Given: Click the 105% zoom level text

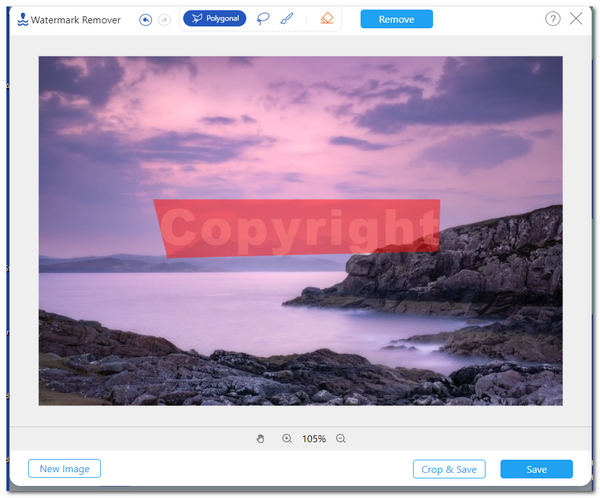Looking at the screenshot, I should [x=314, y=439].
